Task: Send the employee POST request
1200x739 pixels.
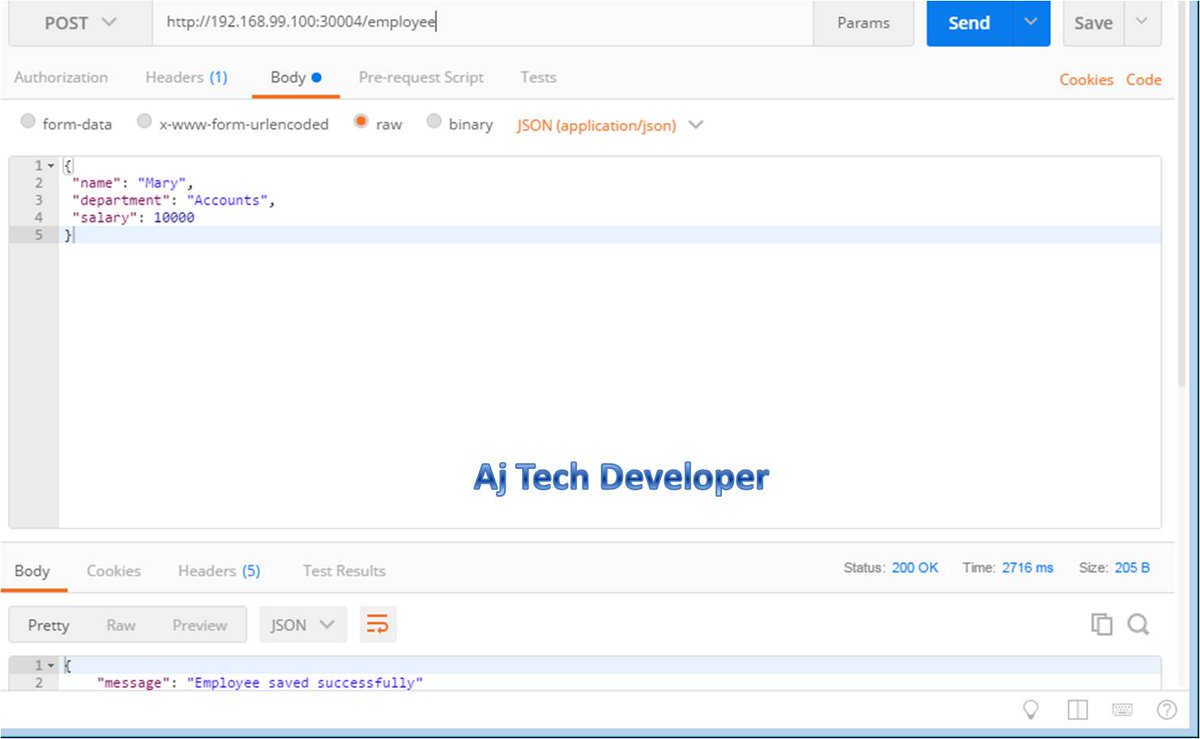Action: click(x=967, y=22)
